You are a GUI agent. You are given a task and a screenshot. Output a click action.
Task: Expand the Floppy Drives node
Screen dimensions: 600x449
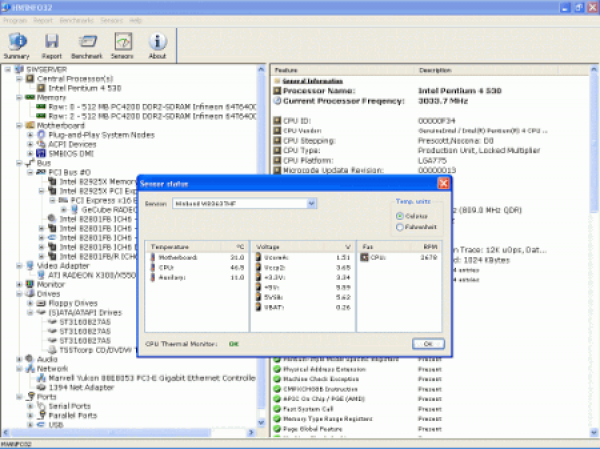tap(30, 303)
